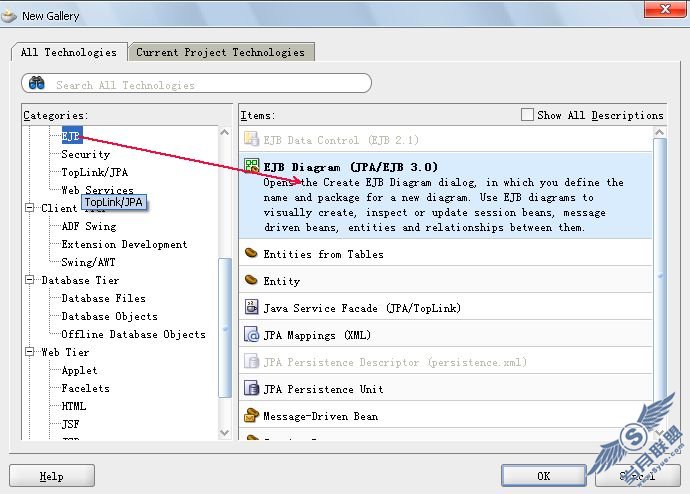Switch to All Technologies tab

(69, 52)
